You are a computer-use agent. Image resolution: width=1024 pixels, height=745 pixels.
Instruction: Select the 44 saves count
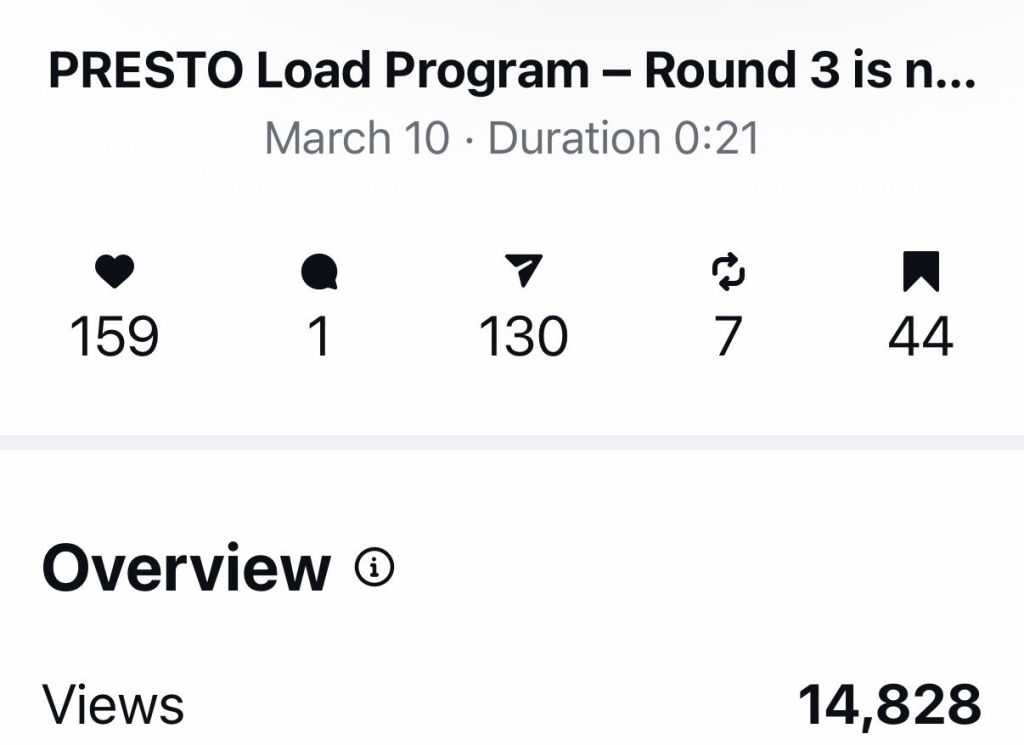point(921,337)
